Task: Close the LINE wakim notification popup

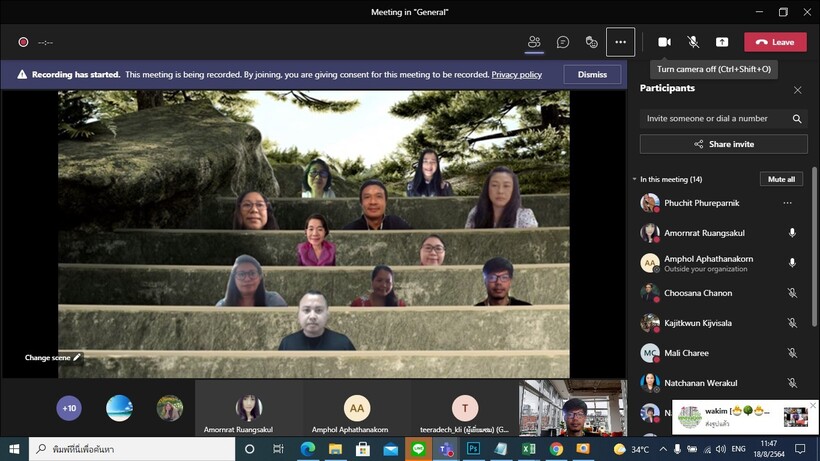Action: [813, 405]
